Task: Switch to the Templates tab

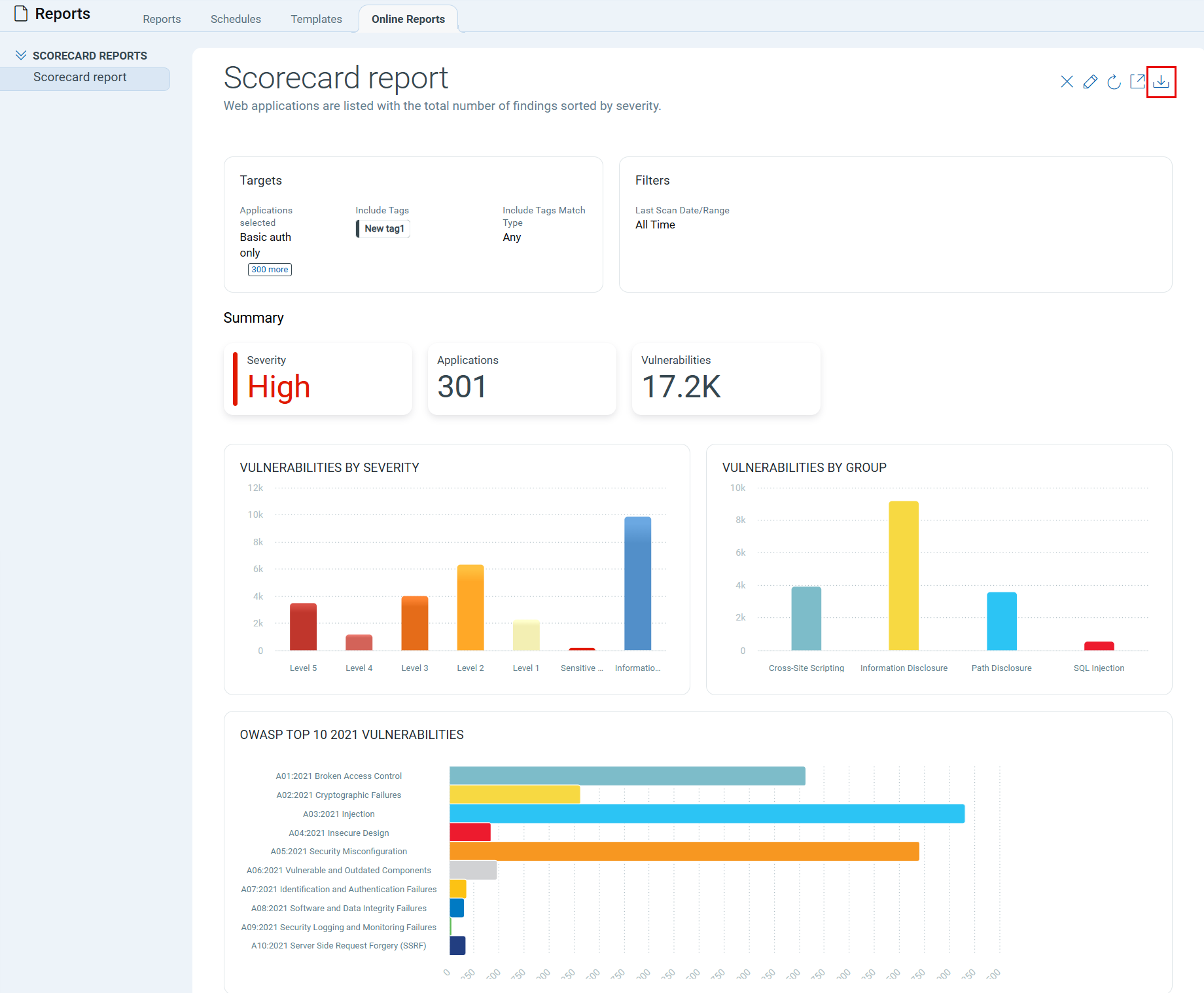Action: coord(316,19)
